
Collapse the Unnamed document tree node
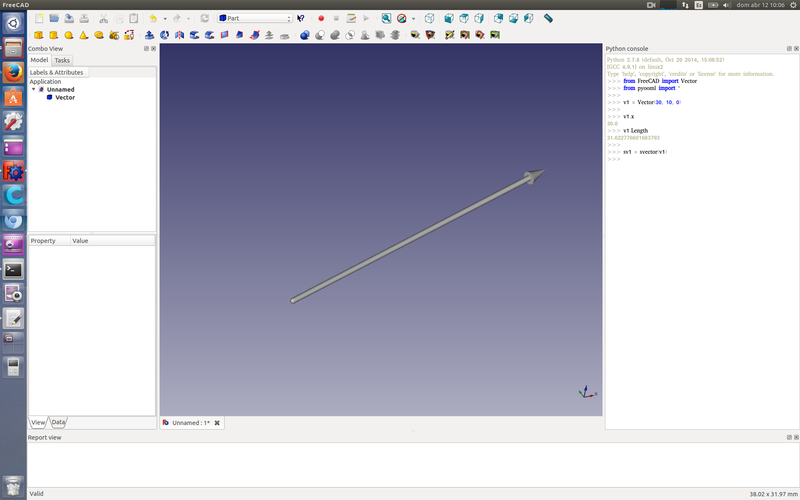(x=33, y=89)
